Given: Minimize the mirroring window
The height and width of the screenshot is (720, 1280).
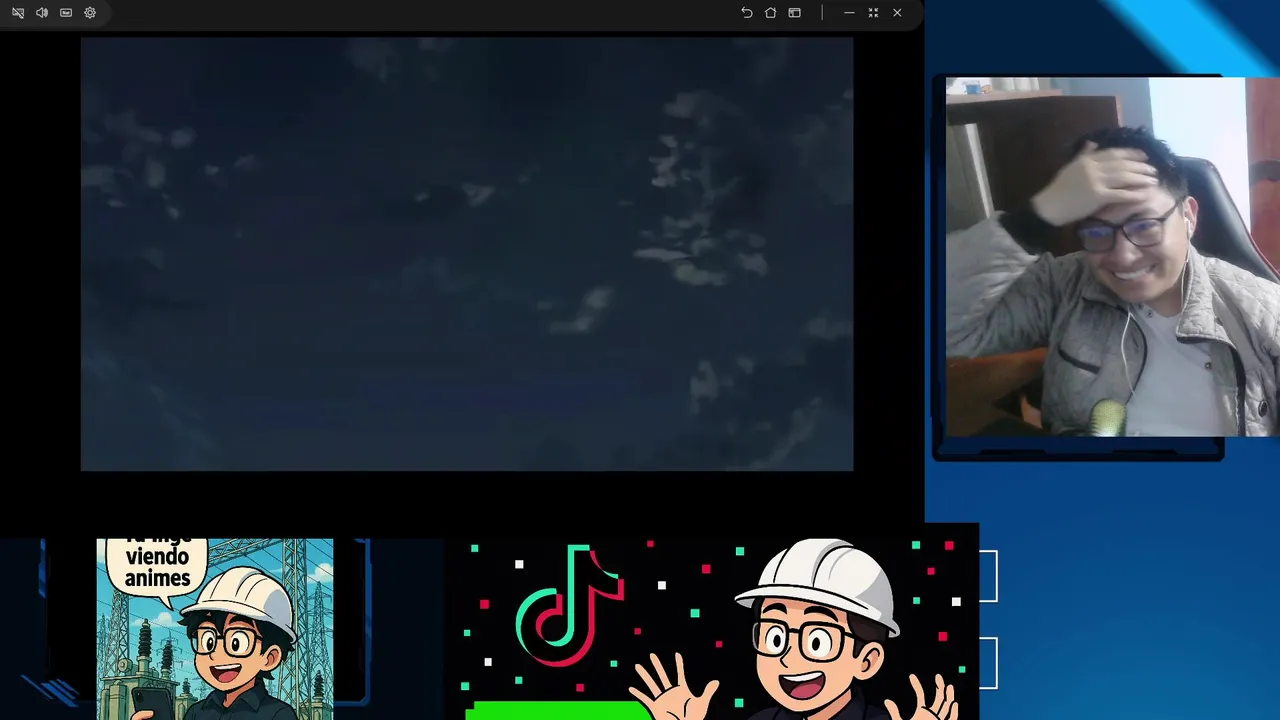Looking at the screenshot, I should coord(849,13).
